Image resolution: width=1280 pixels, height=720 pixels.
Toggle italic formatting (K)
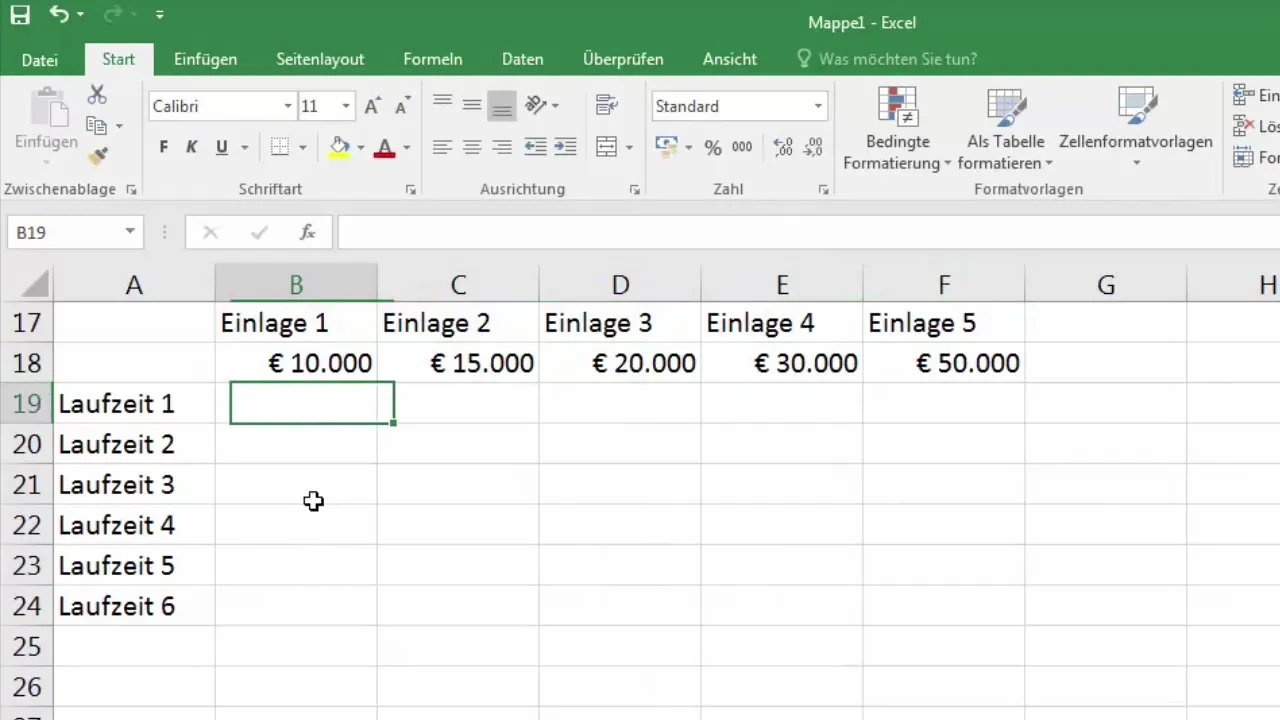pyautogui.click(x=192, y=147)
